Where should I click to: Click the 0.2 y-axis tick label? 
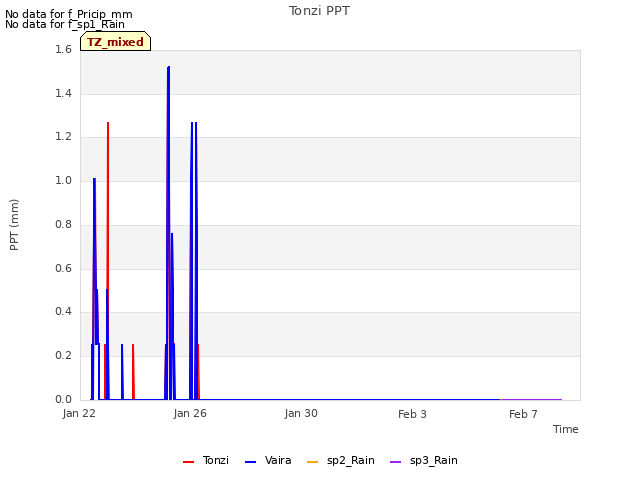click(63, 356)
